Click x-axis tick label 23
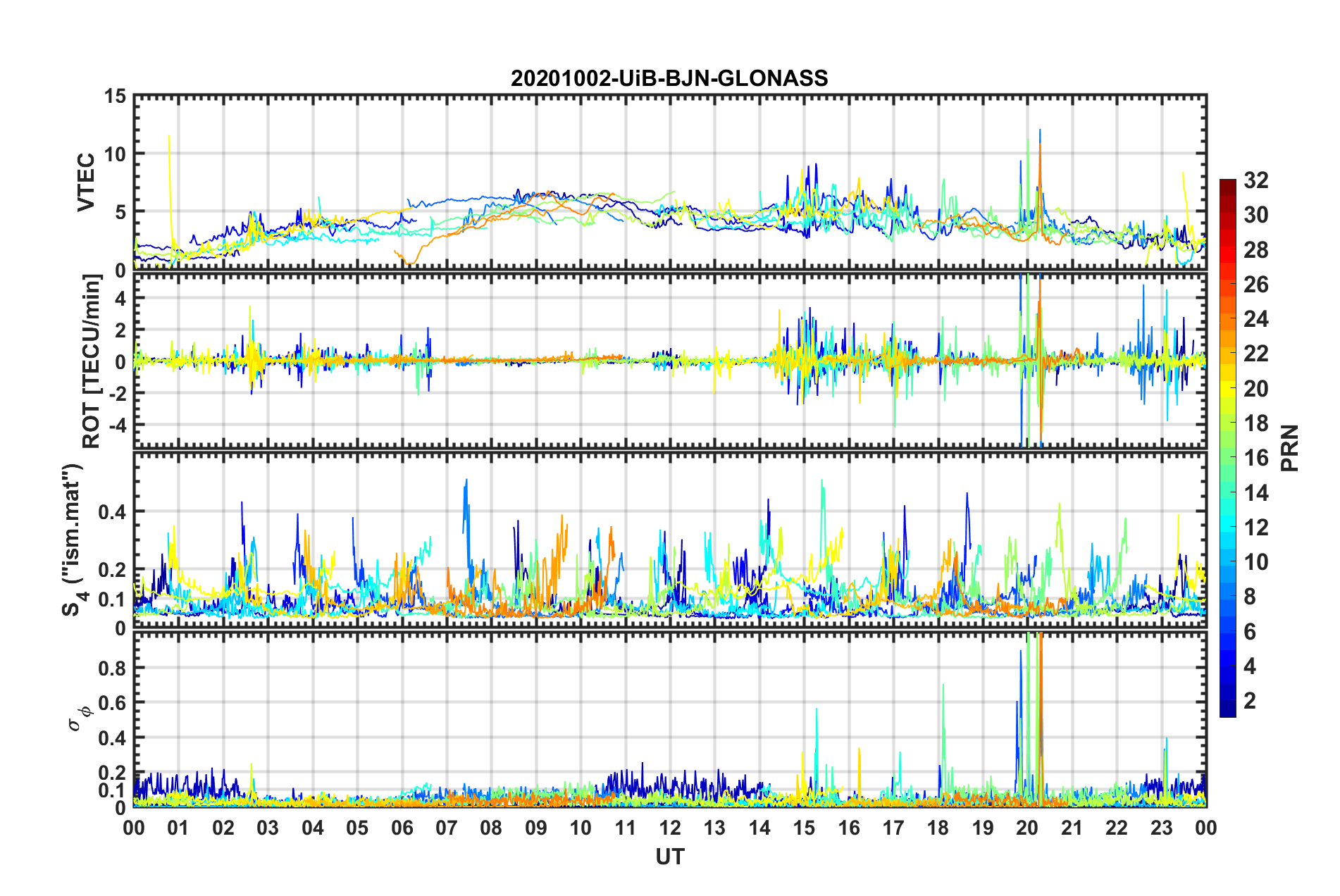The width and height of the screenshot is (1340, 896). [1161, 828]
